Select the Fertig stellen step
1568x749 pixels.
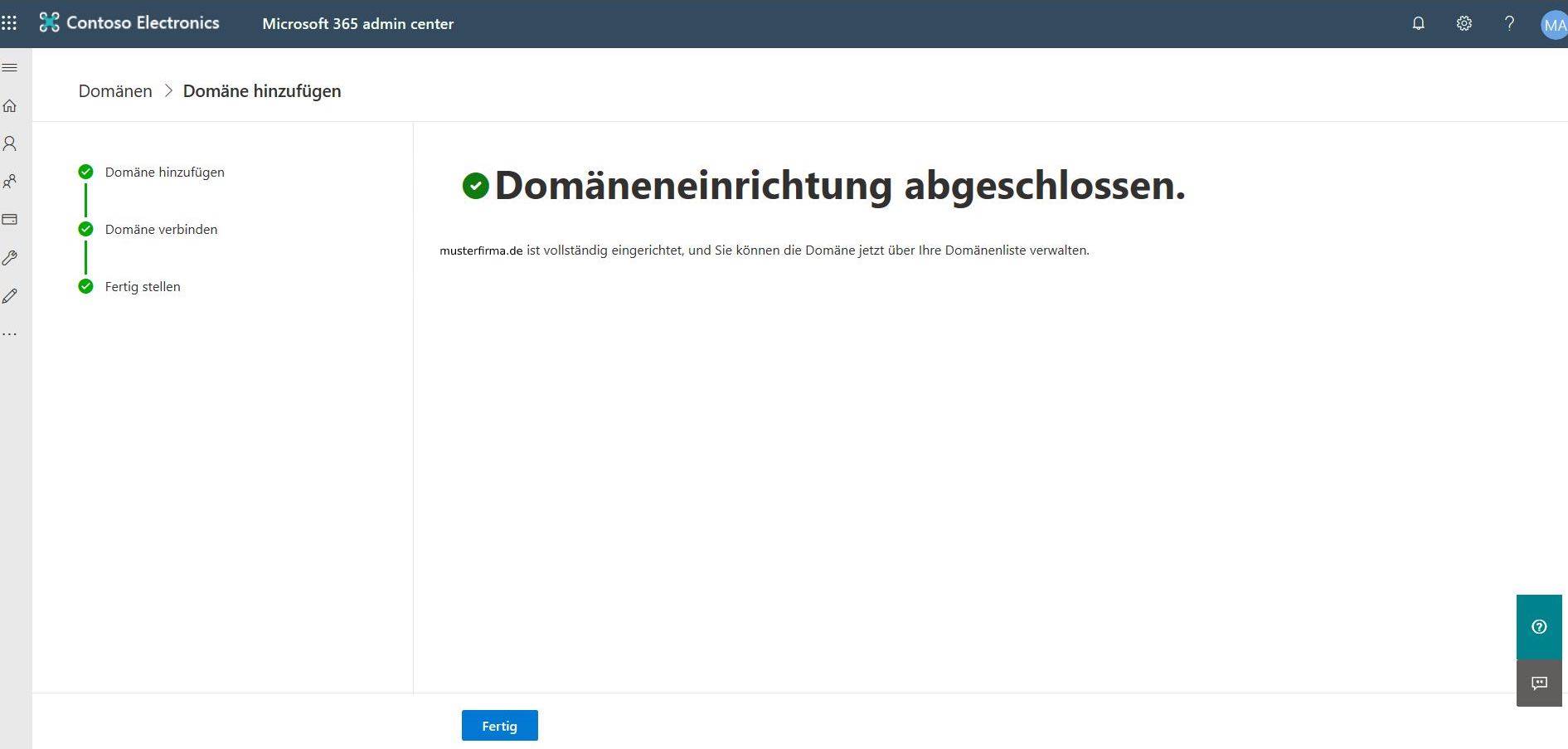[143, 287]
